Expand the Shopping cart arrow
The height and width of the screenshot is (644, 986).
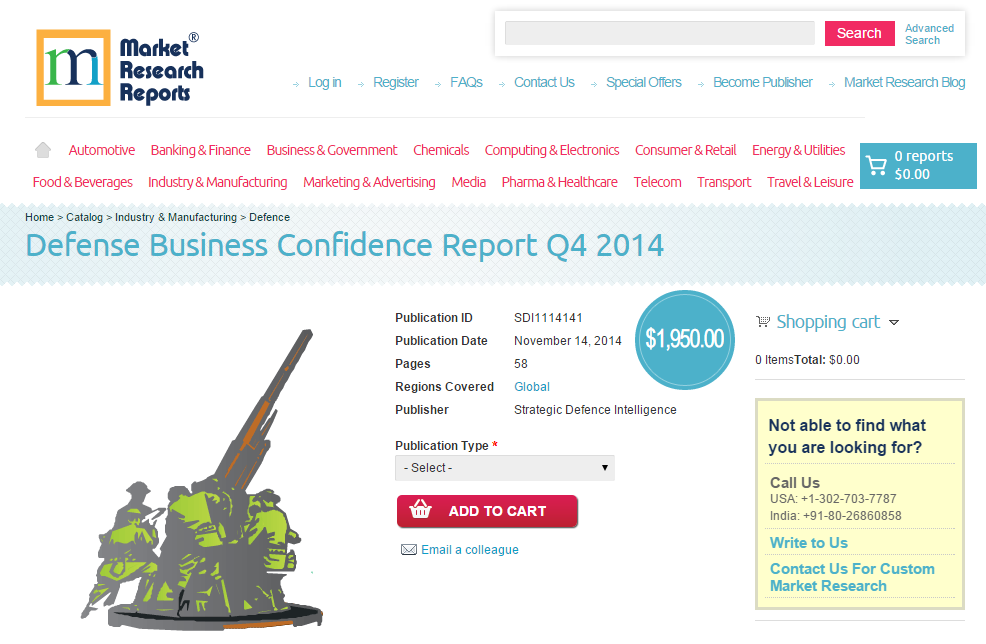(894, 323)
